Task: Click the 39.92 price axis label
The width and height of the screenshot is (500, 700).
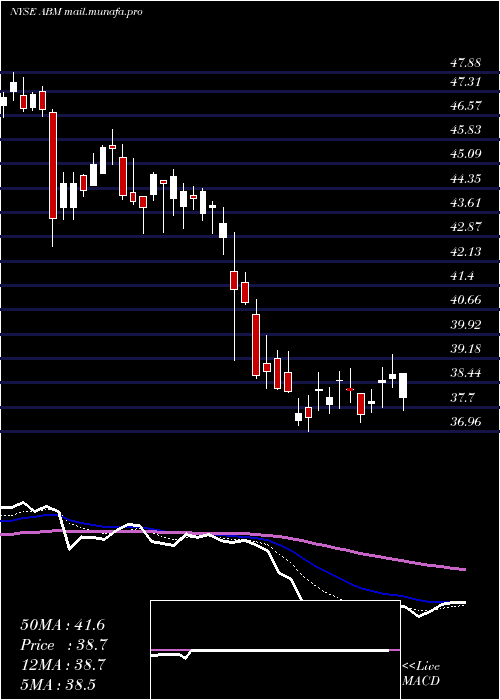Action: (x=465, y=325)
